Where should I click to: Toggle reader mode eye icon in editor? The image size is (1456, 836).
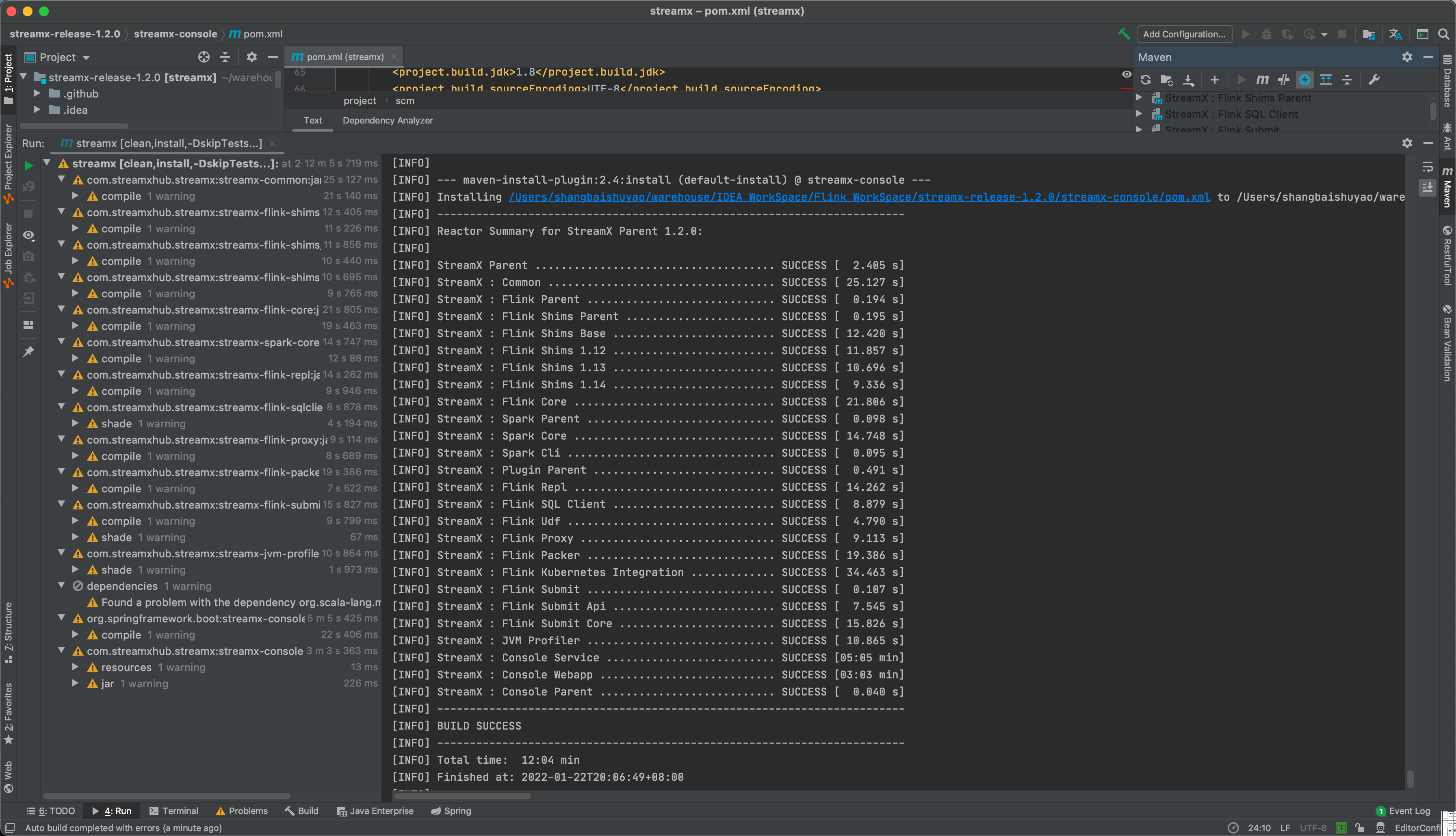(x=1127, y=75)
